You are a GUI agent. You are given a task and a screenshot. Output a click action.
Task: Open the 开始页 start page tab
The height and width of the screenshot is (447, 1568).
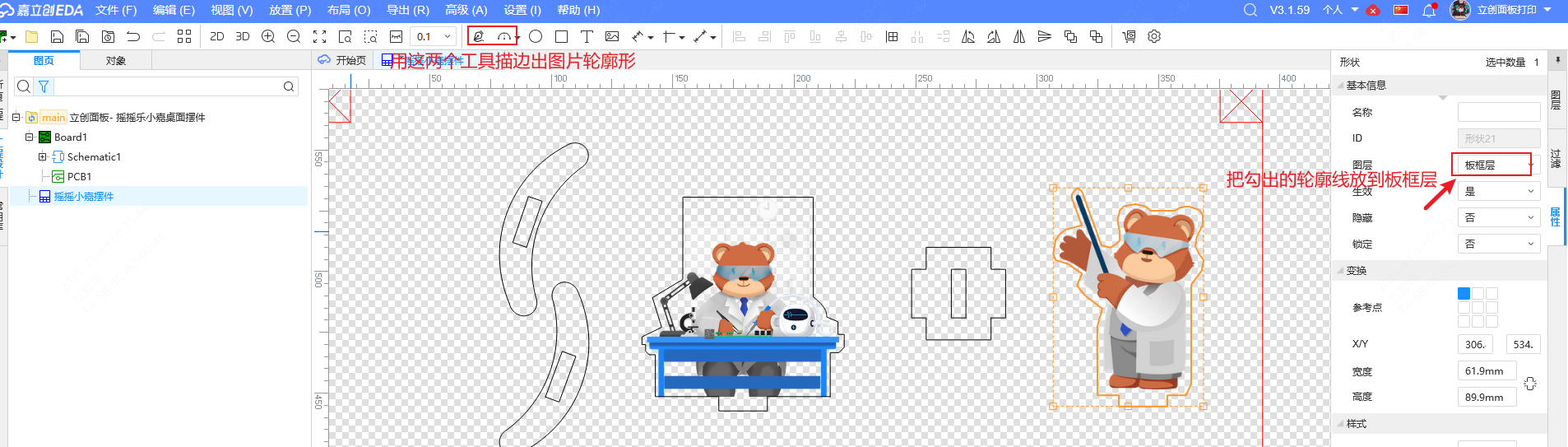click(343, 60)
